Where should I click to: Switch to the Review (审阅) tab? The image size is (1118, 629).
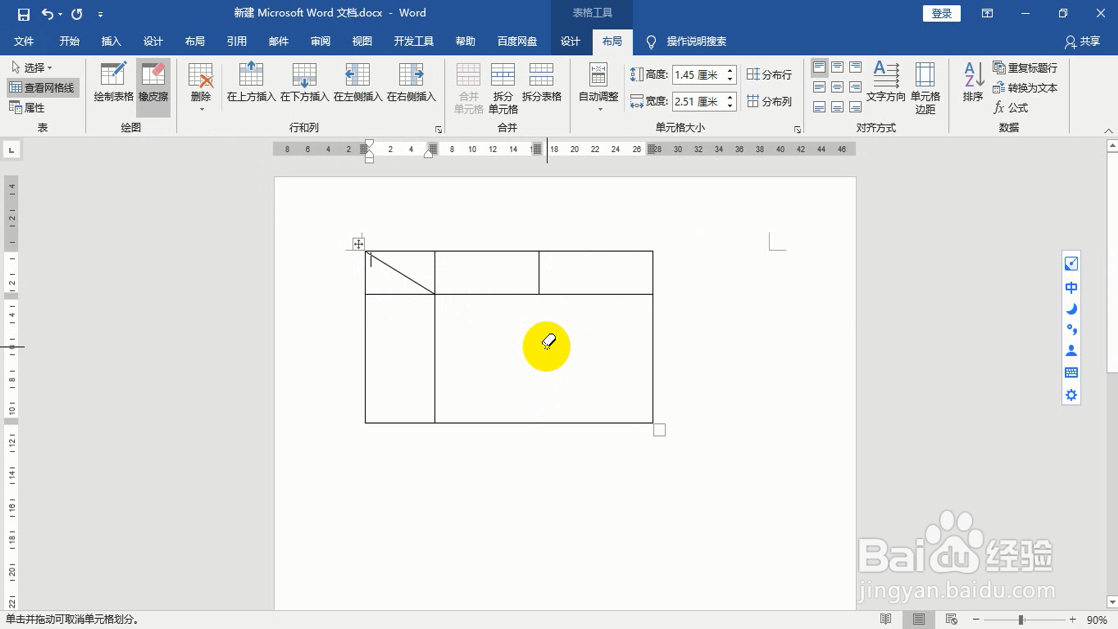[x=320, y=41]
